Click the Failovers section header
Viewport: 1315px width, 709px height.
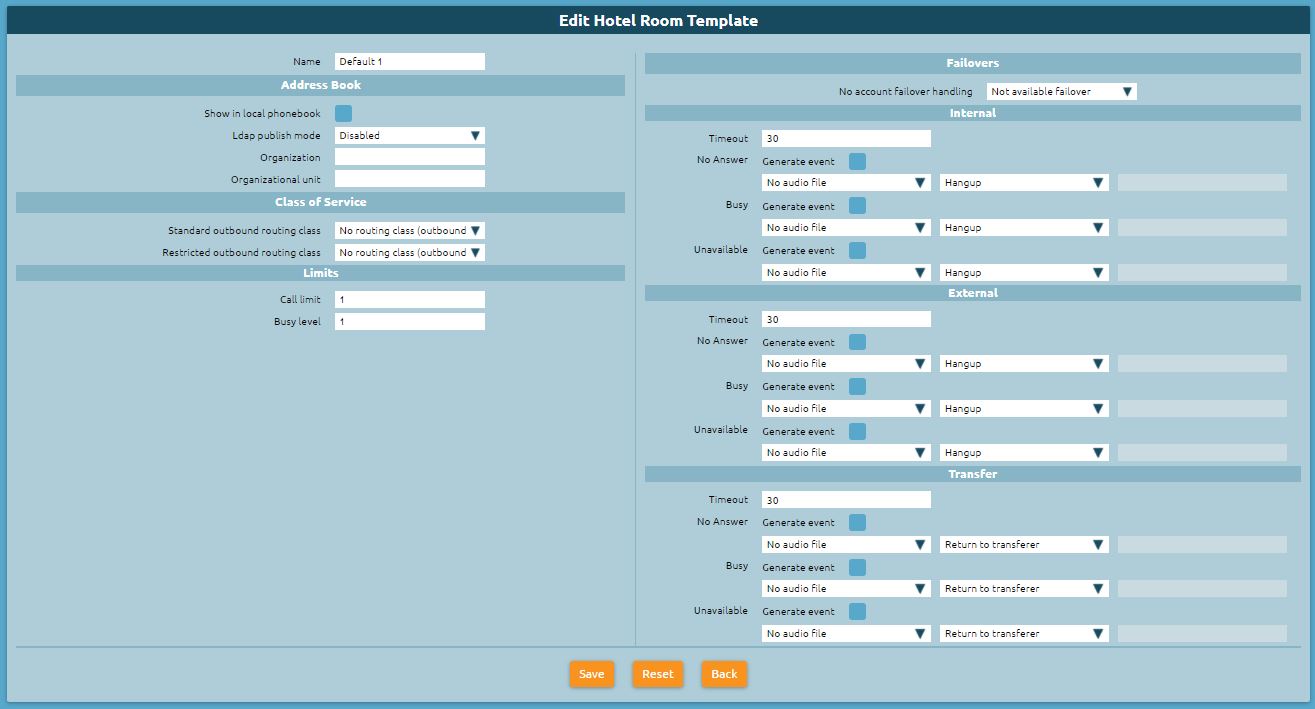pos(973,63)
